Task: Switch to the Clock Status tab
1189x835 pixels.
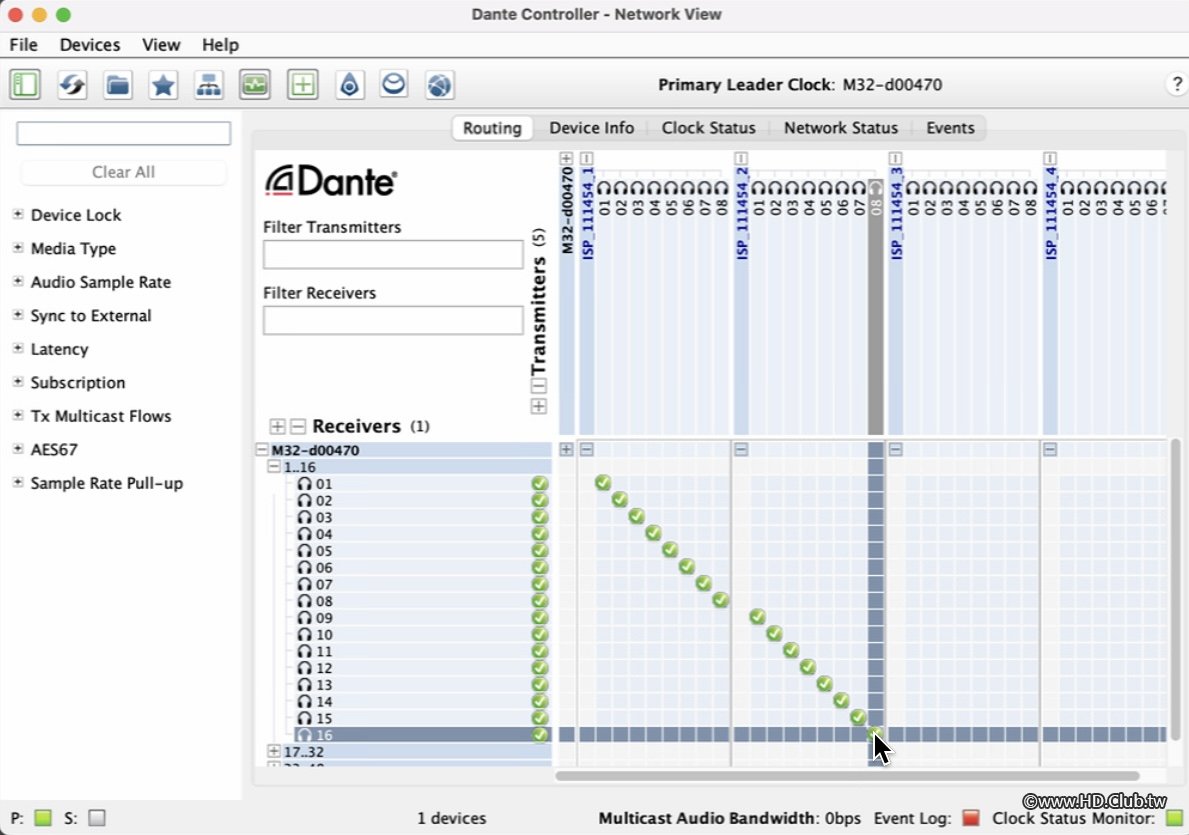Action: pos(708,127)
